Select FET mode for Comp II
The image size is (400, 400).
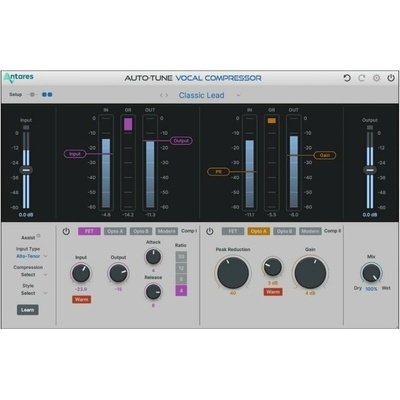[233, 231]
